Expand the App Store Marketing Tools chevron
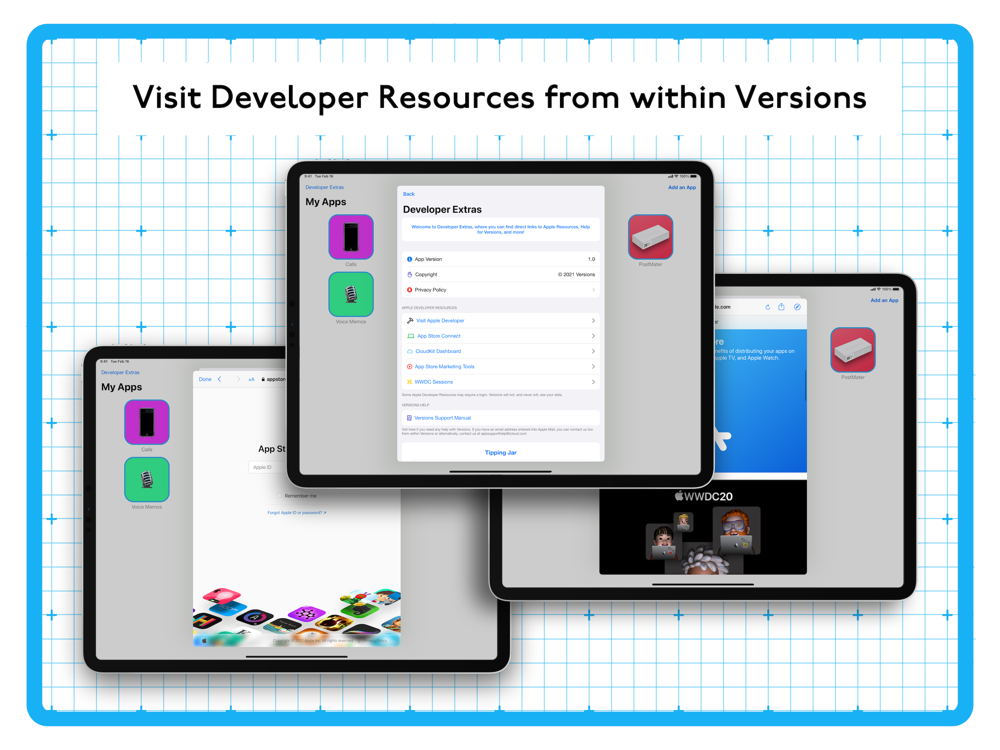Viewport: 1000px width, 750px height. point(593,367)
